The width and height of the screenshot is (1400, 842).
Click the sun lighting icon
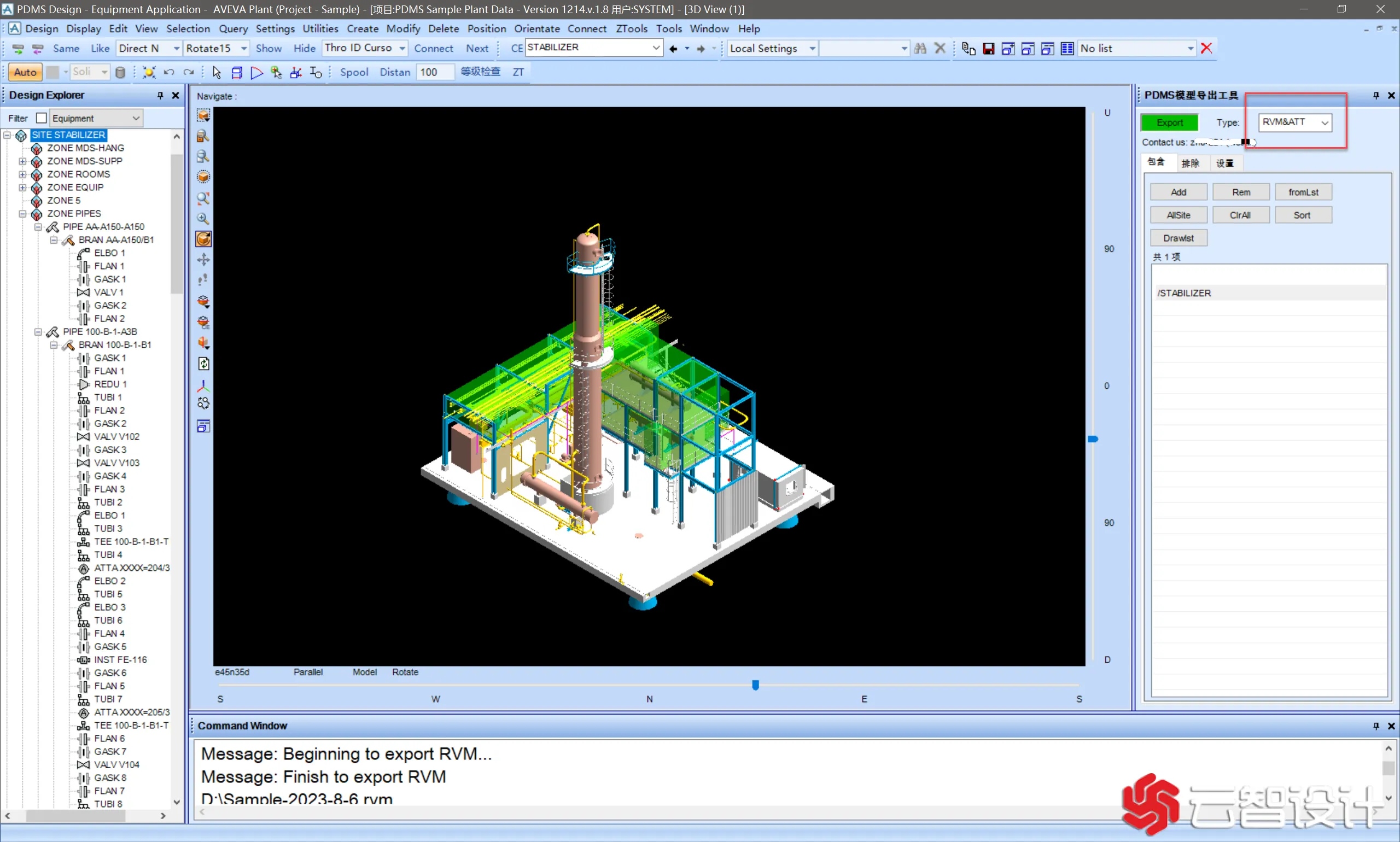coord(149,72)
